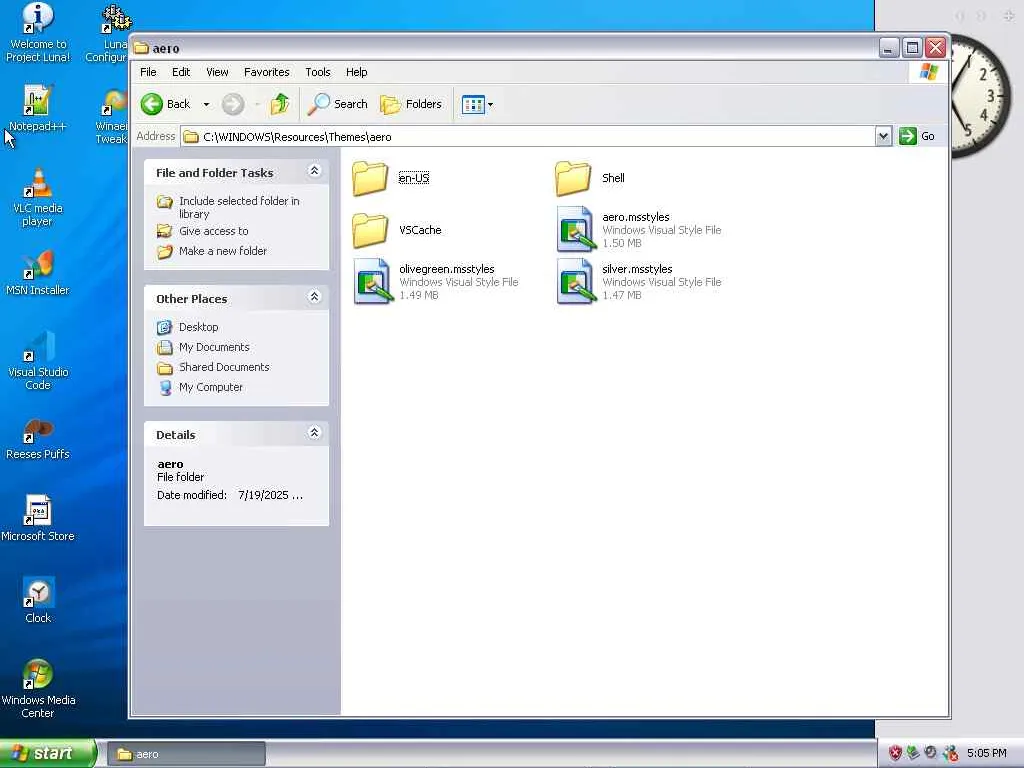Click the taskbar clock showing 5:05 PM
Image resolution: width=1024 pixels, height=768 pixels.
tap(987, 753)
